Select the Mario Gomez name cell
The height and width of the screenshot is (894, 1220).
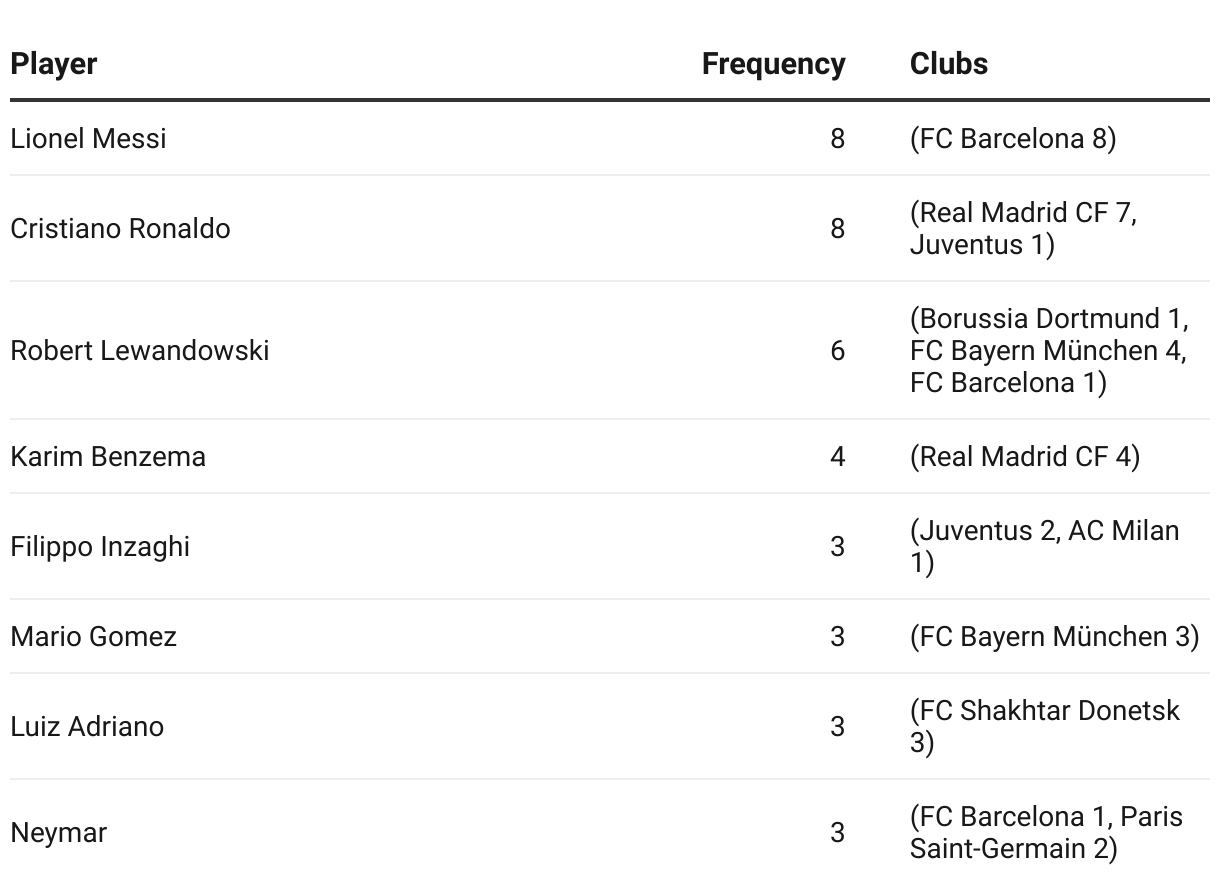point(93,636)
